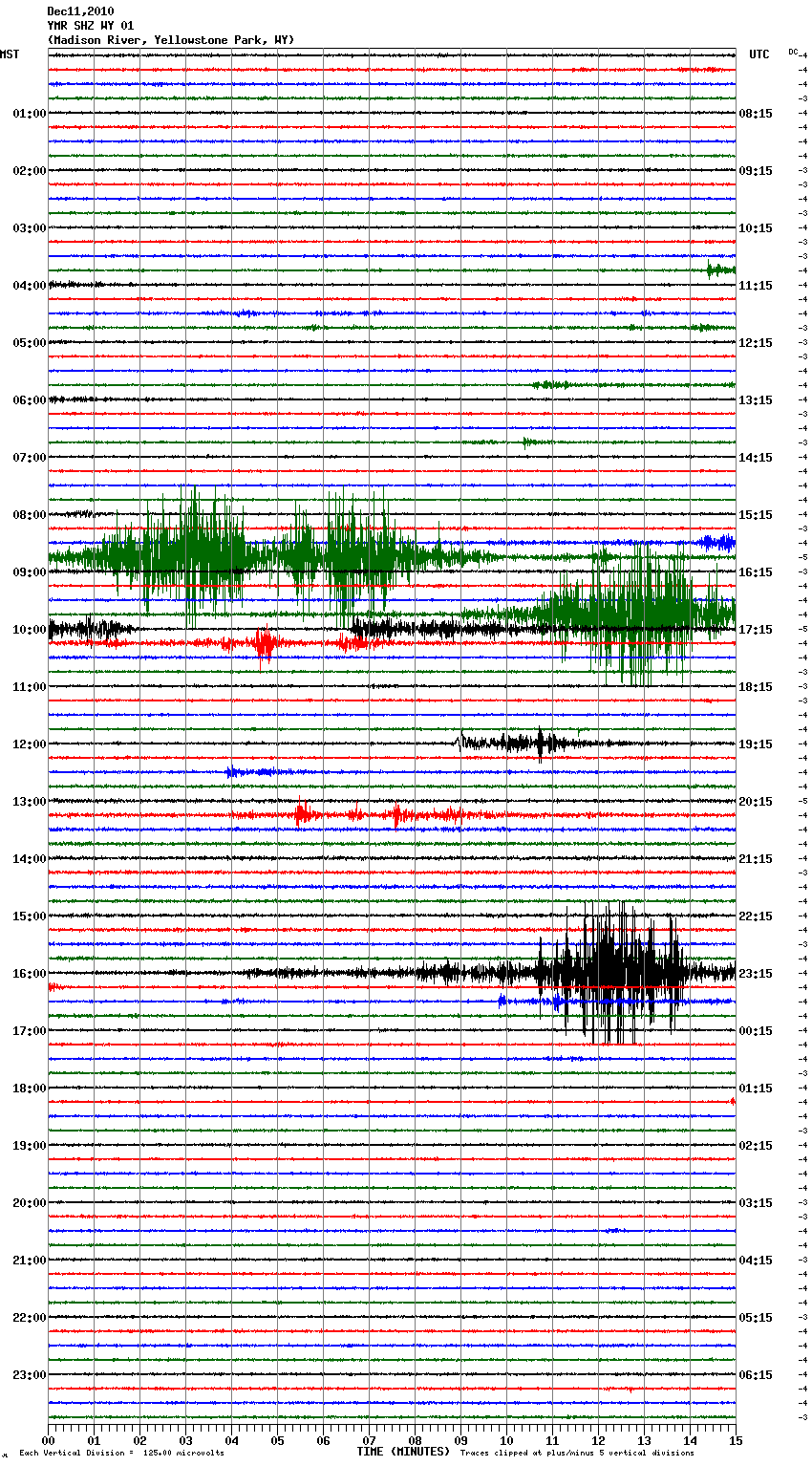The image size is (812, 1466).
Task: Click the 08:15 UTC time label
Action: click(756, 114)
